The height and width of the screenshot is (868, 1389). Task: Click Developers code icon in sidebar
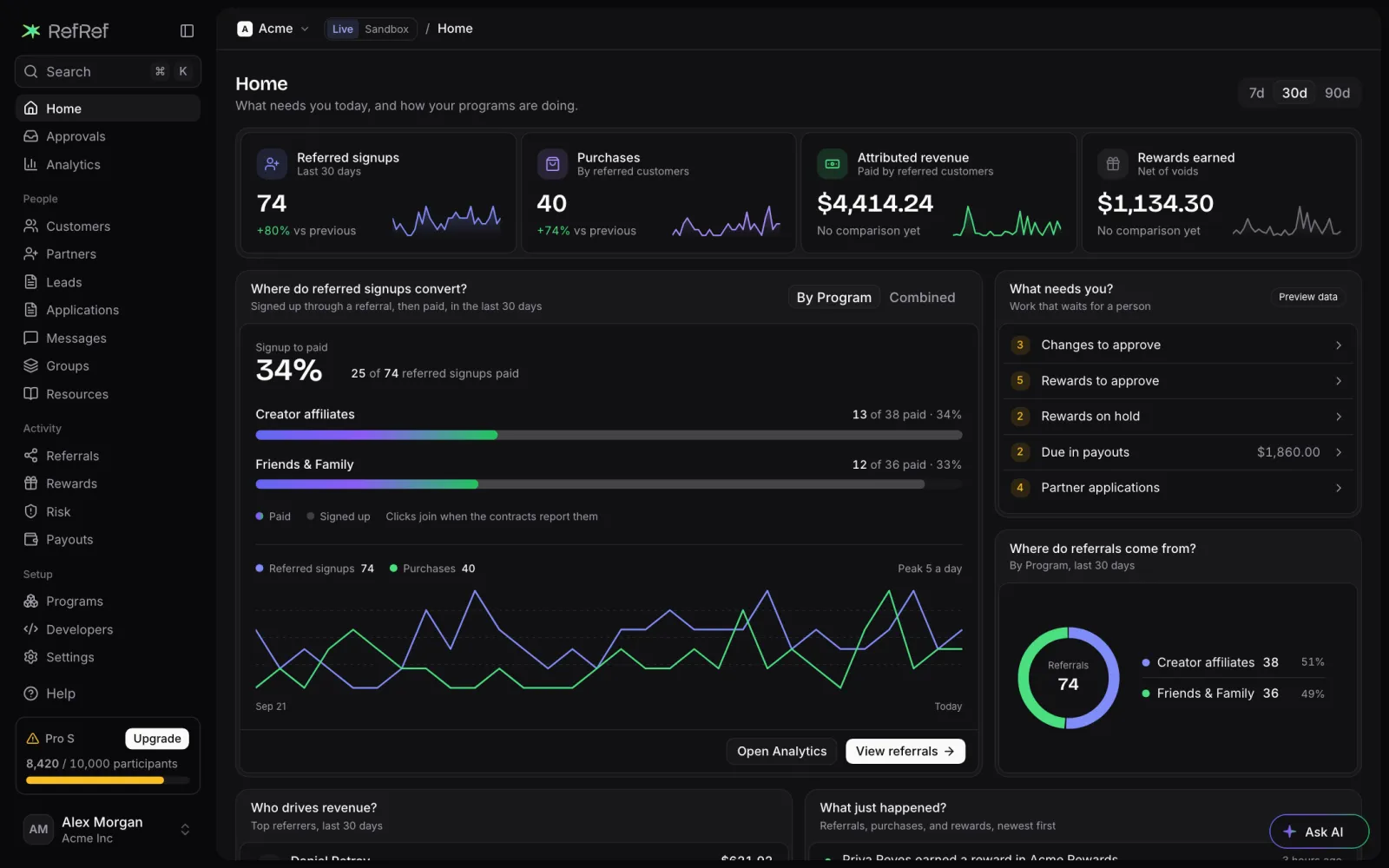[31, 628]
